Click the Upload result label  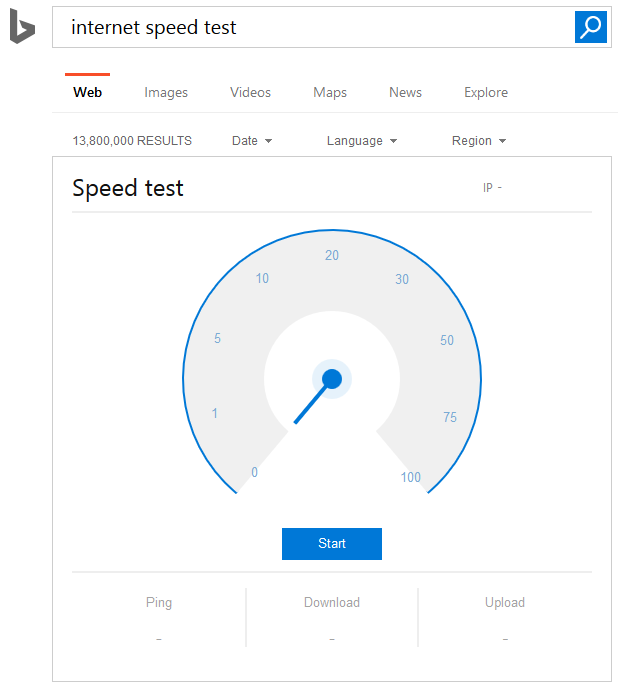[x=505, y=602]
